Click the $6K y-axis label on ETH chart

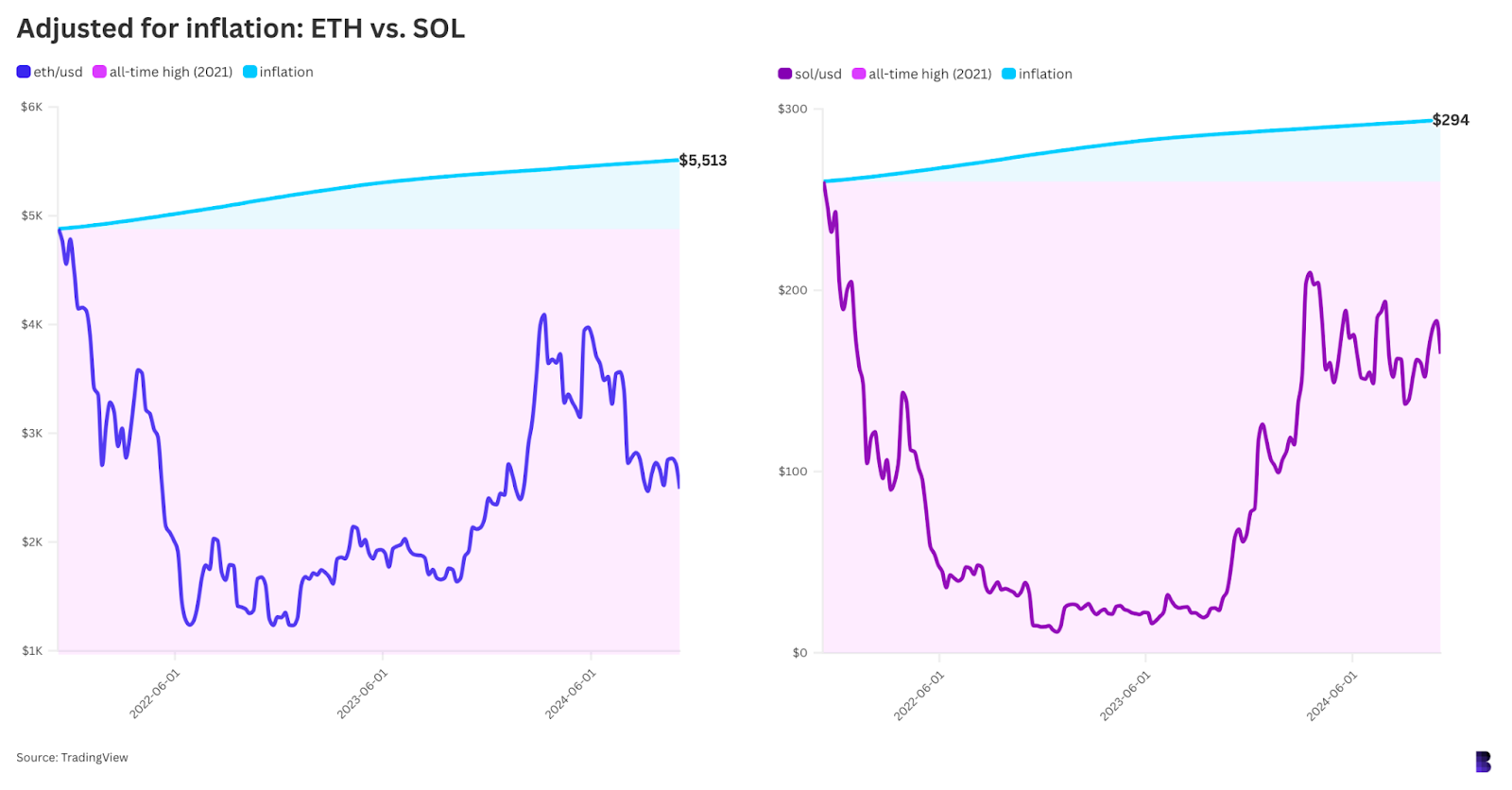pyautogui.click(x=31, y=107)
